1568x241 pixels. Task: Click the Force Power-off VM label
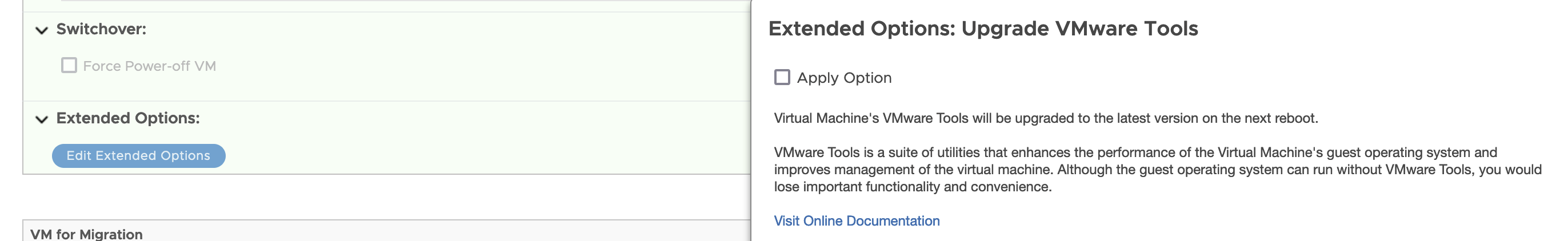click(149, 66)
